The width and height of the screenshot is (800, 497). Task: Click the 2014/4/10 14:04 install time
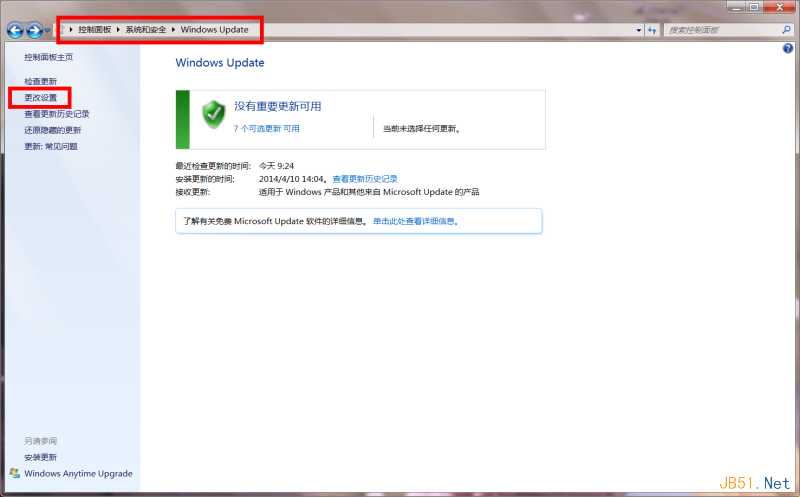(291, 179)
